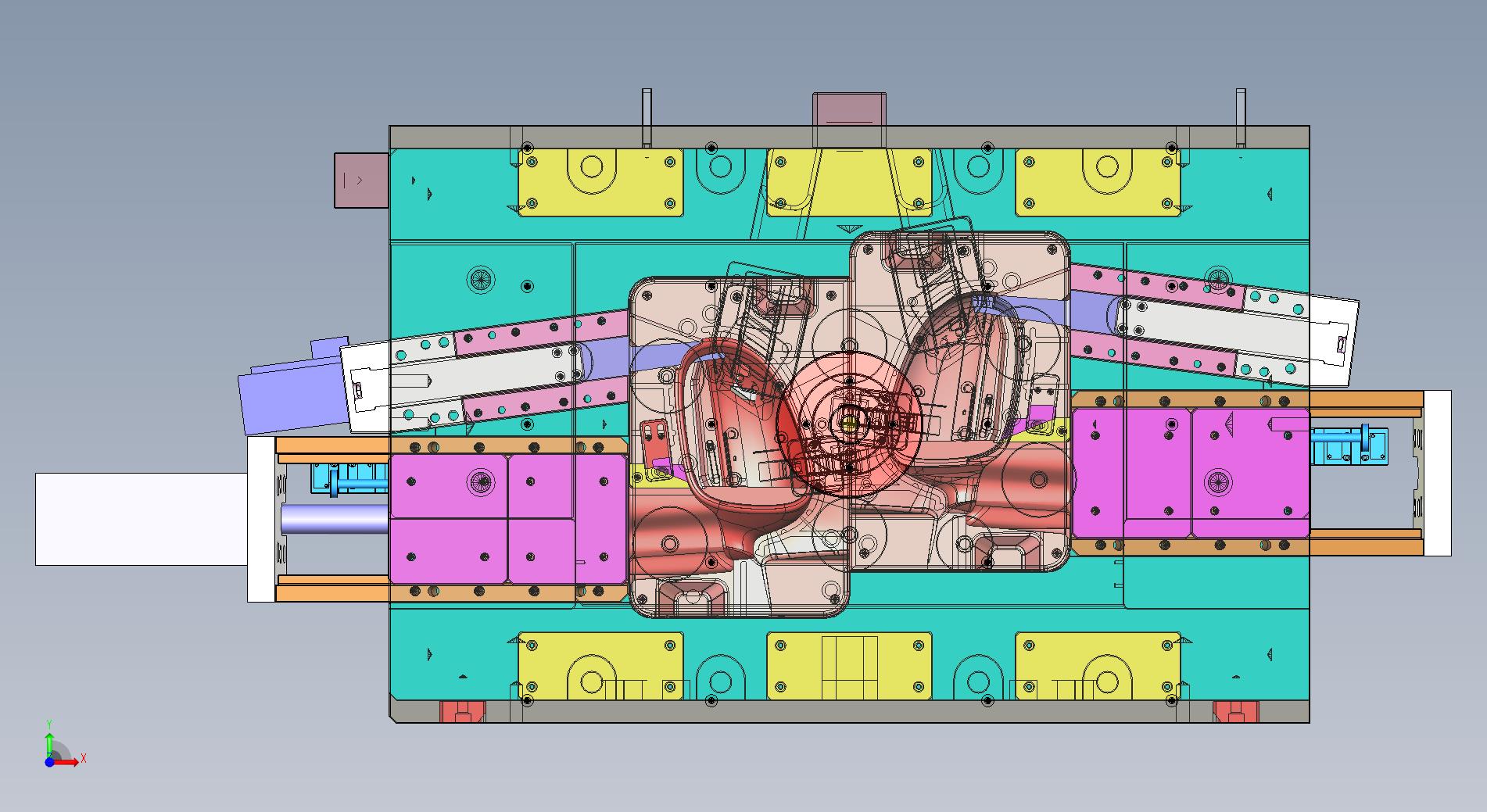1487x812 pixels.
Task: Select the top-right vertical lifting pin
Action: 1240,116
